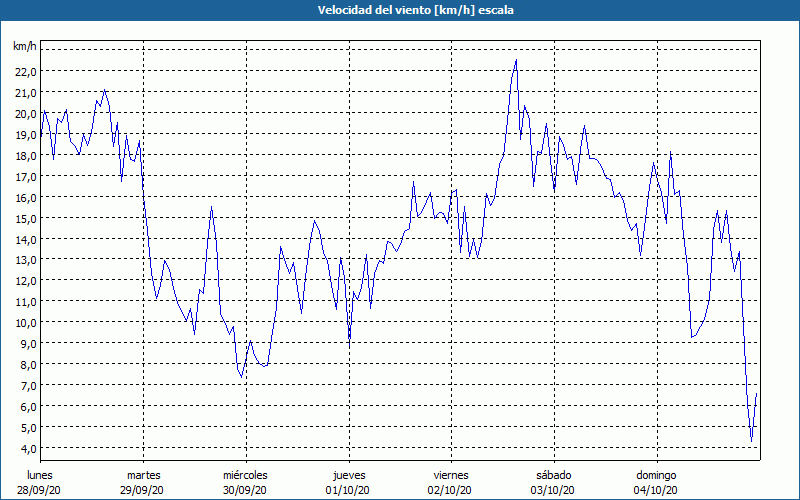Screen dimensions: 800x500
Task: Click the lowest wind dip near 4 km/h
Action: tap(751, 441)
